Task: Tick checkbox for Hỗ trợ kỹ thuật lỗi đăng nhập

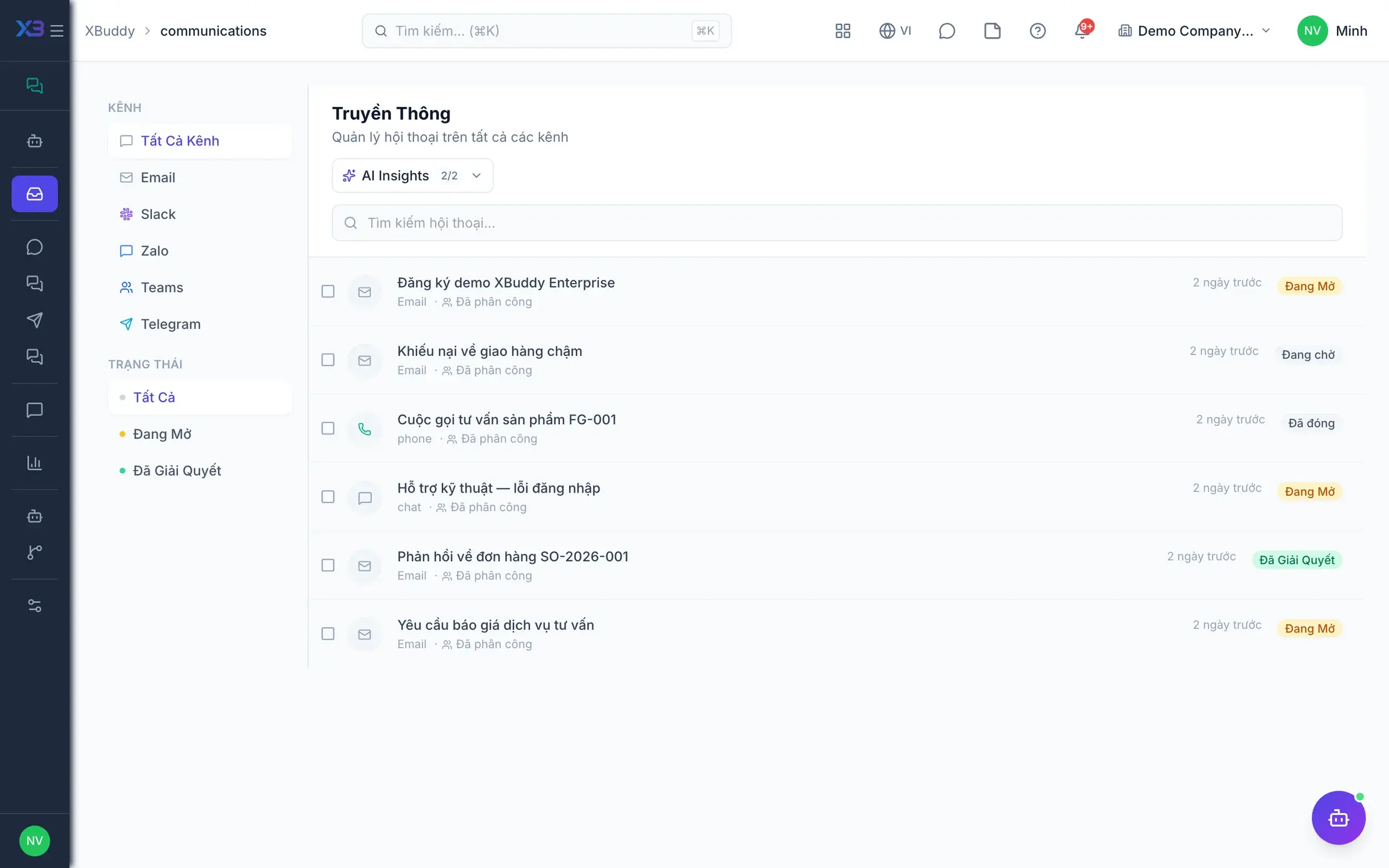Action: tap(328, 497)
